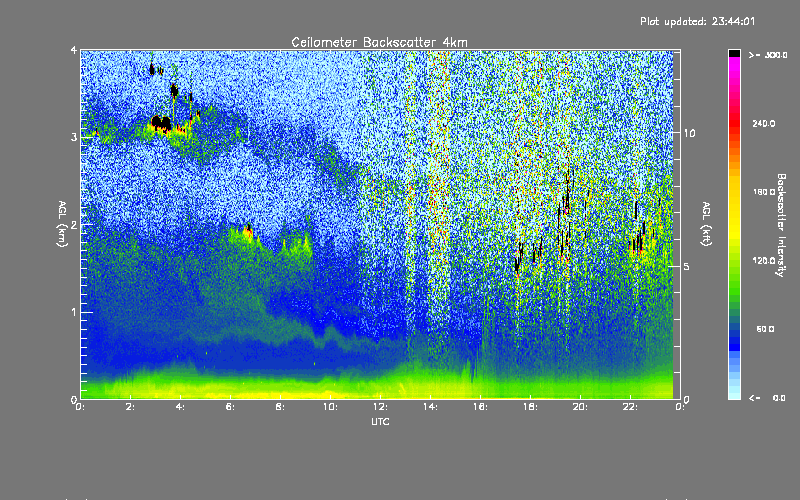Click the 'AGL (km)' axis label
The image size is (800, 500).
click(x=62, y=224)
